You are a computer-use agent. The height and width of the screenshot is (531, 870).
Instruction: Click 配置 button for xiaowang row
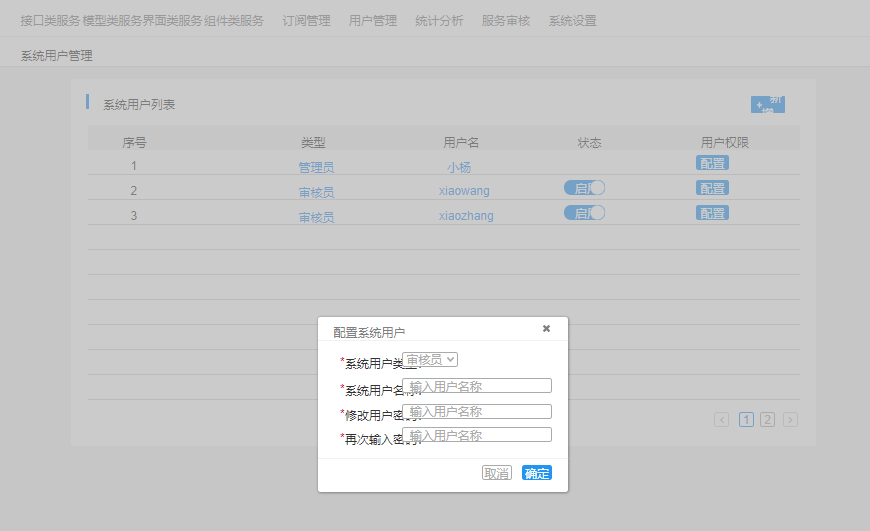click(x=712, y=188)
